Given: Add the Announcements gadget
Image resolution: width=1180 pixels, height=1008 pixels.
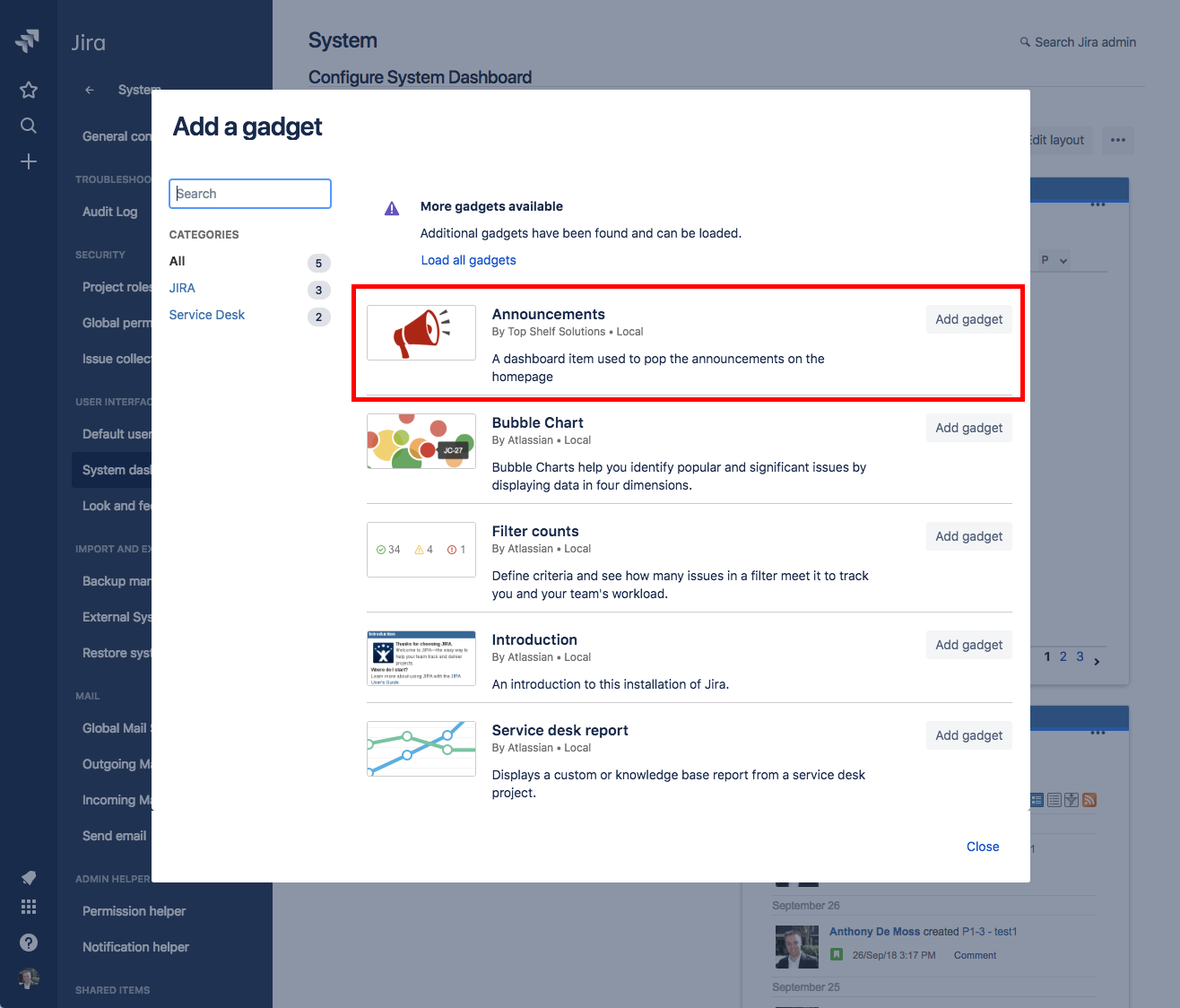Looking at the screenshot, I should tap(969, 319).
